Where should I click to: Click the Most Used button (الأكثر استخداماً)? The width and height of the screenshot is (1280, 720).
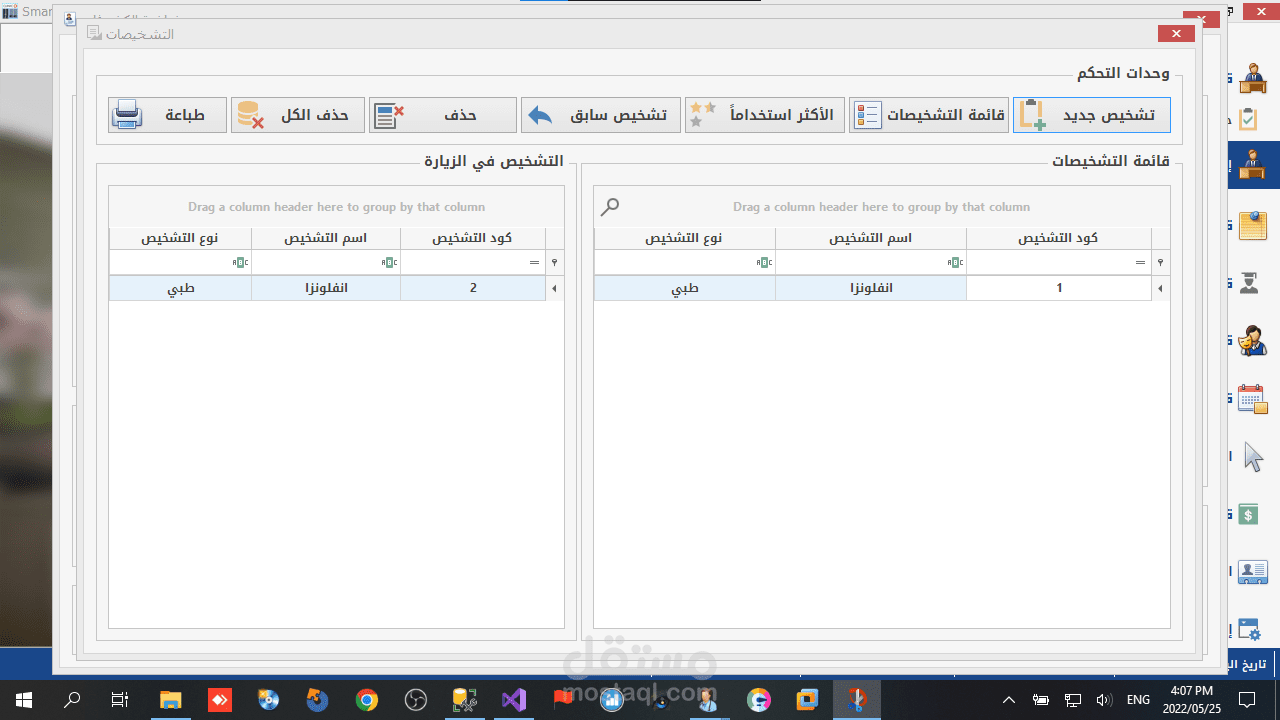[765, 115]
